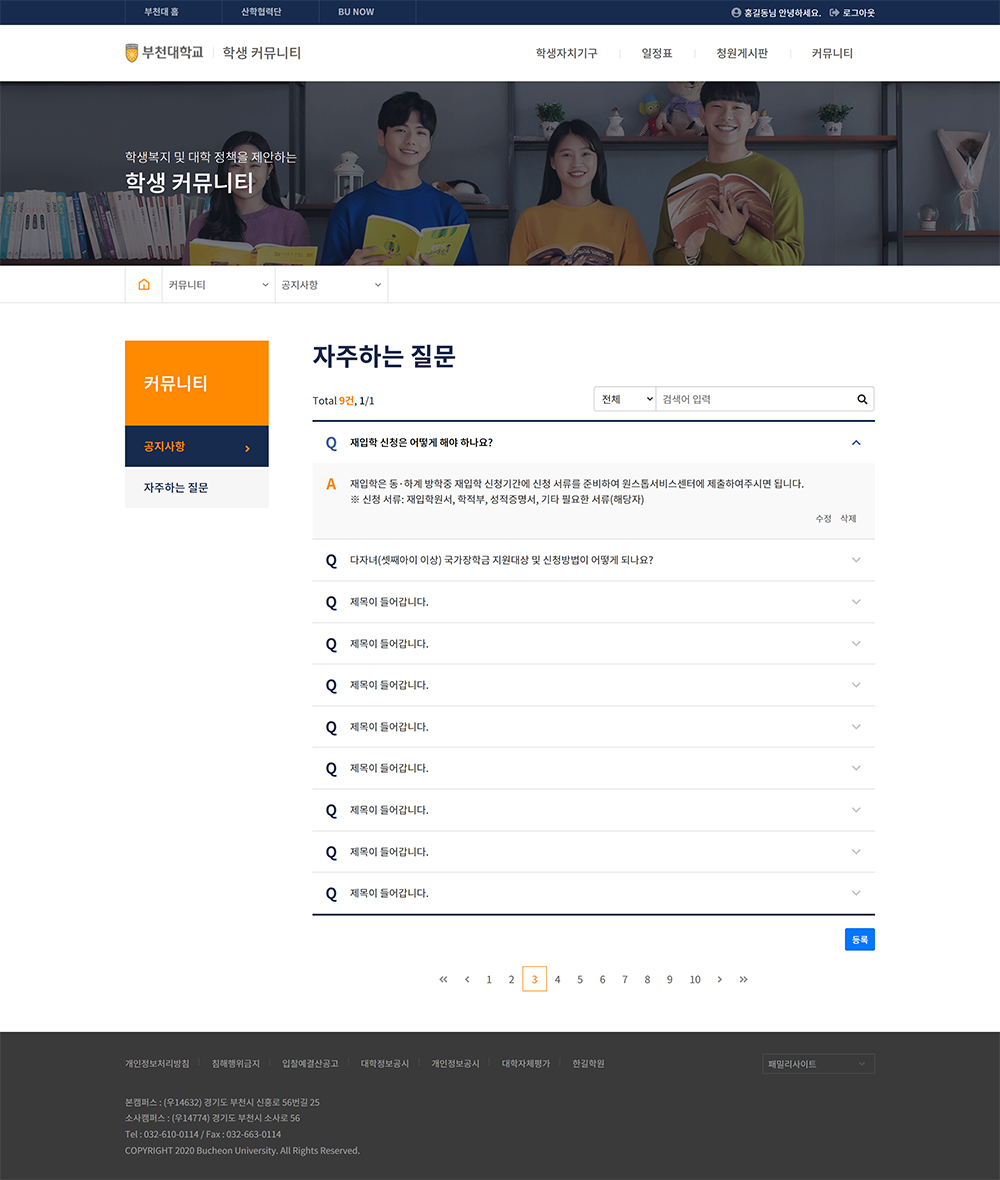The width and height of the screenshot is (1000, 1180).
Task: Go to first page double arrow
Action: coord(443,979)
